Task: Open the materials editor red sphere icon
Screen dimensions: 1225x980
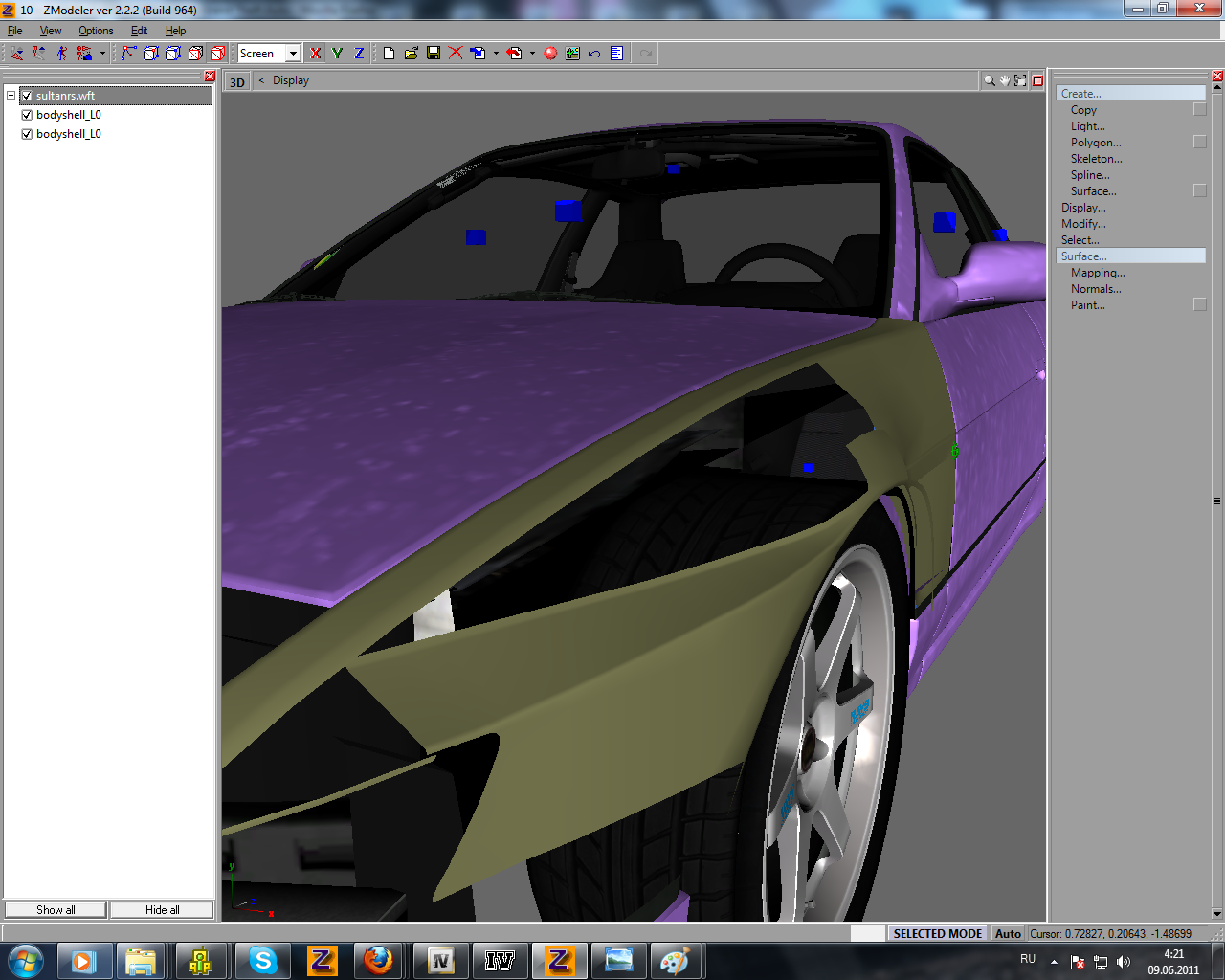Action: [x=550, y=54]
